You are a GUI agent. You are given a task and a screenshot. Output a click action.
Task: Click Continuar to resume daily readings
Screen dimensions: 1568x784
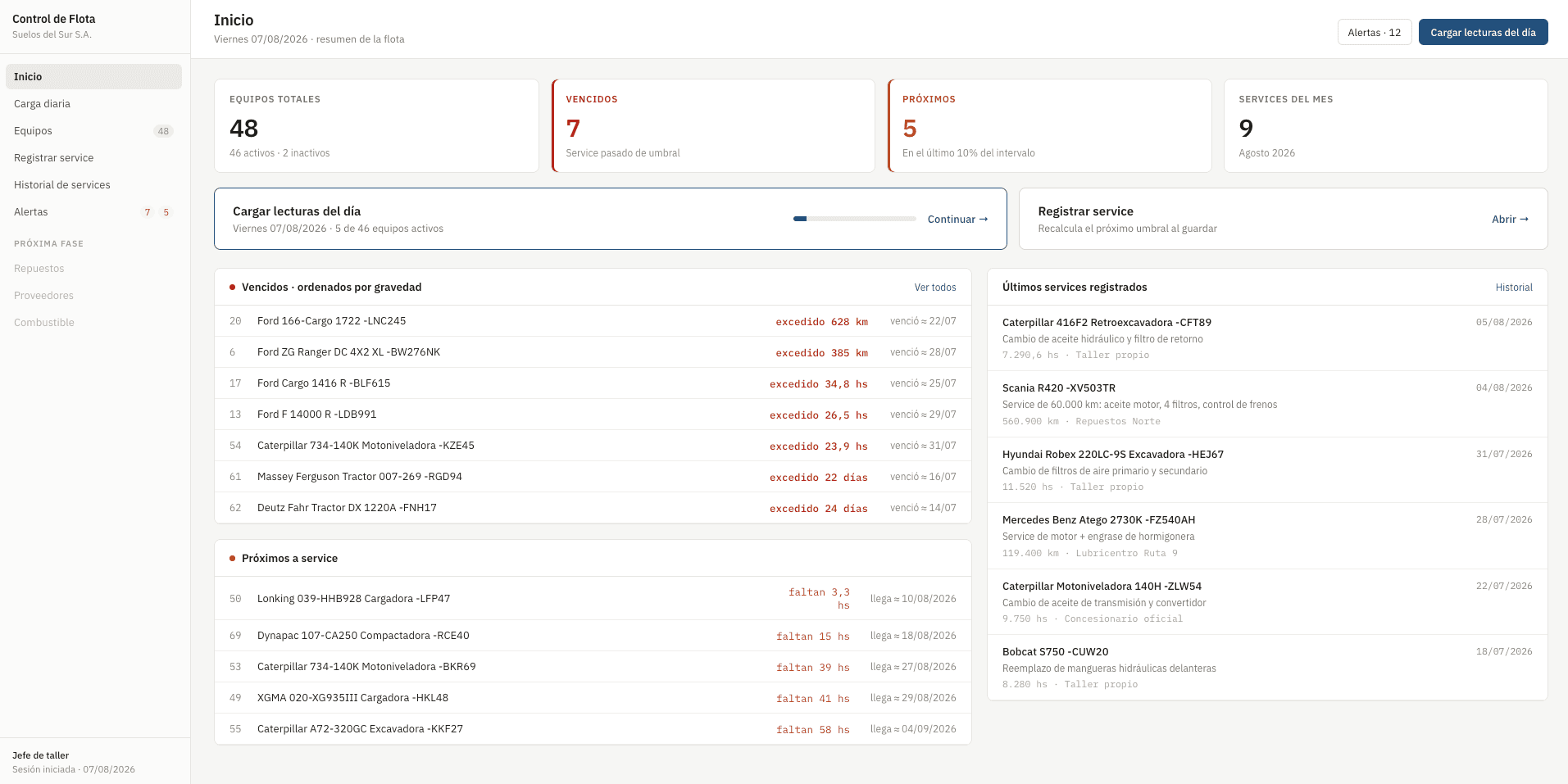(x=957, y=219)
